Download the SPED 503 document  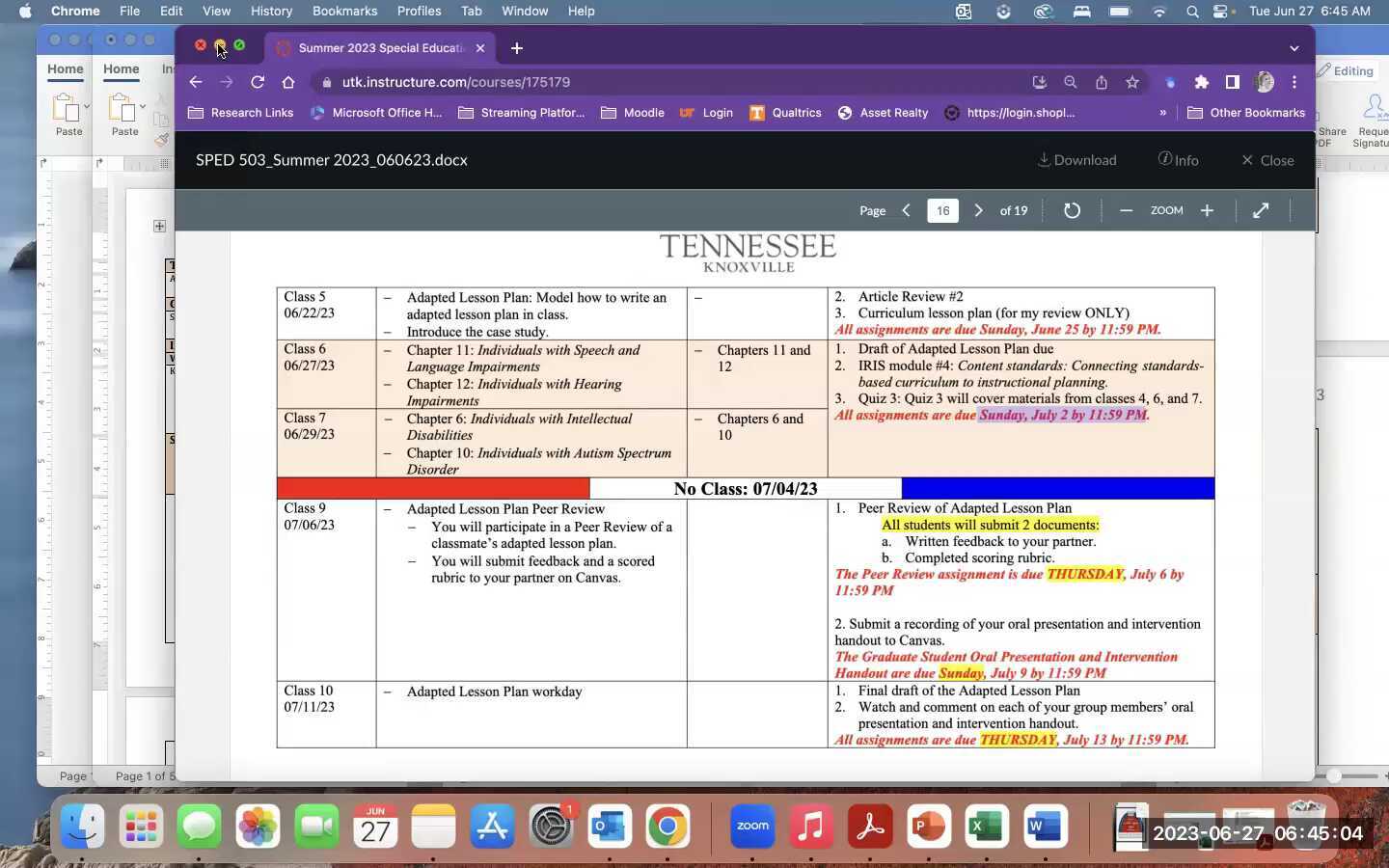(1076, 160)
